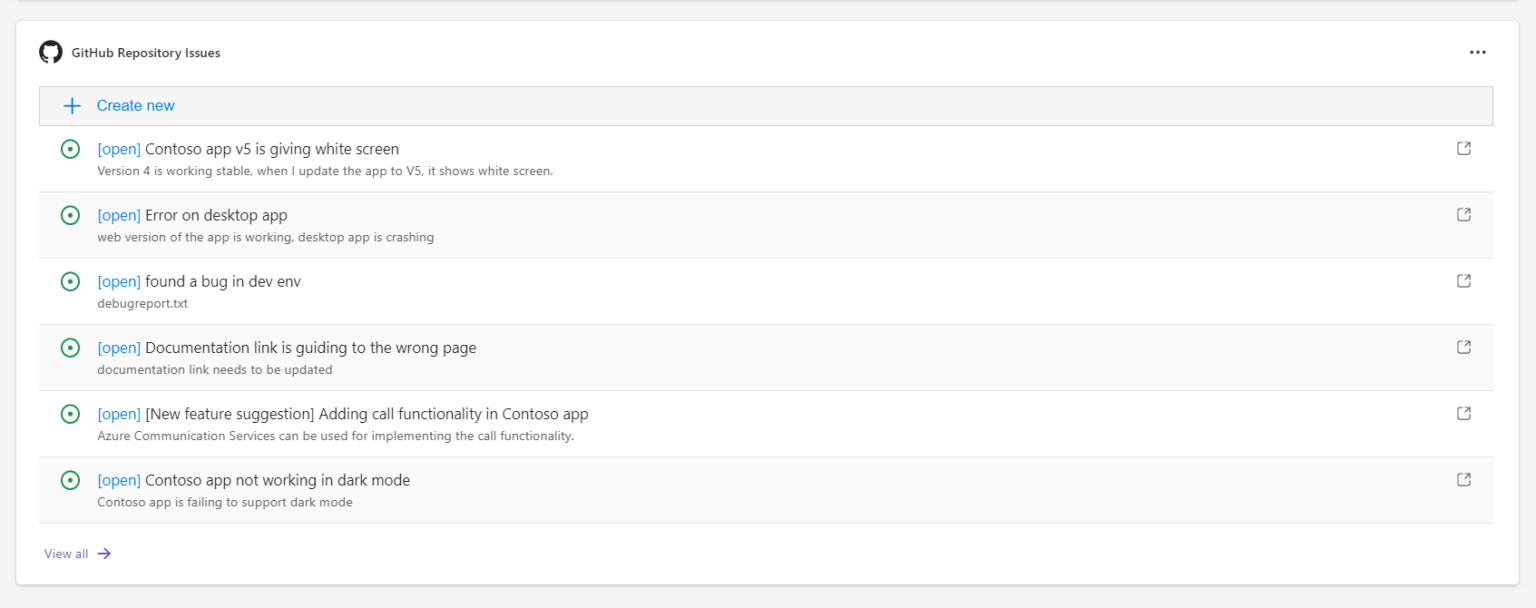The width and height of the screenshot is (1536, 608).
Task: Open external link icon for the white screen issue
Action: coord(1463,148)
